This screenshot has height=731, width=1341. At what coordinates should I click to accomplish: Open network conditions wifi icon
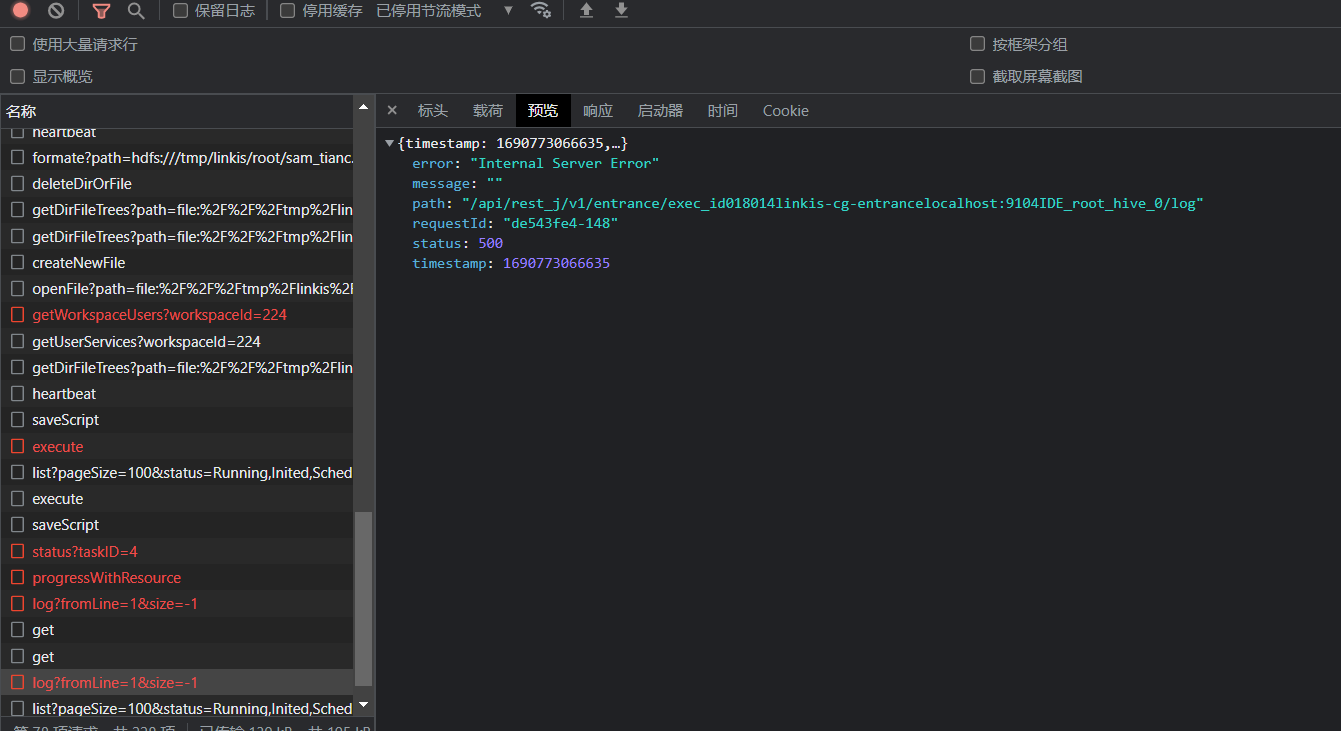point(541,10)
